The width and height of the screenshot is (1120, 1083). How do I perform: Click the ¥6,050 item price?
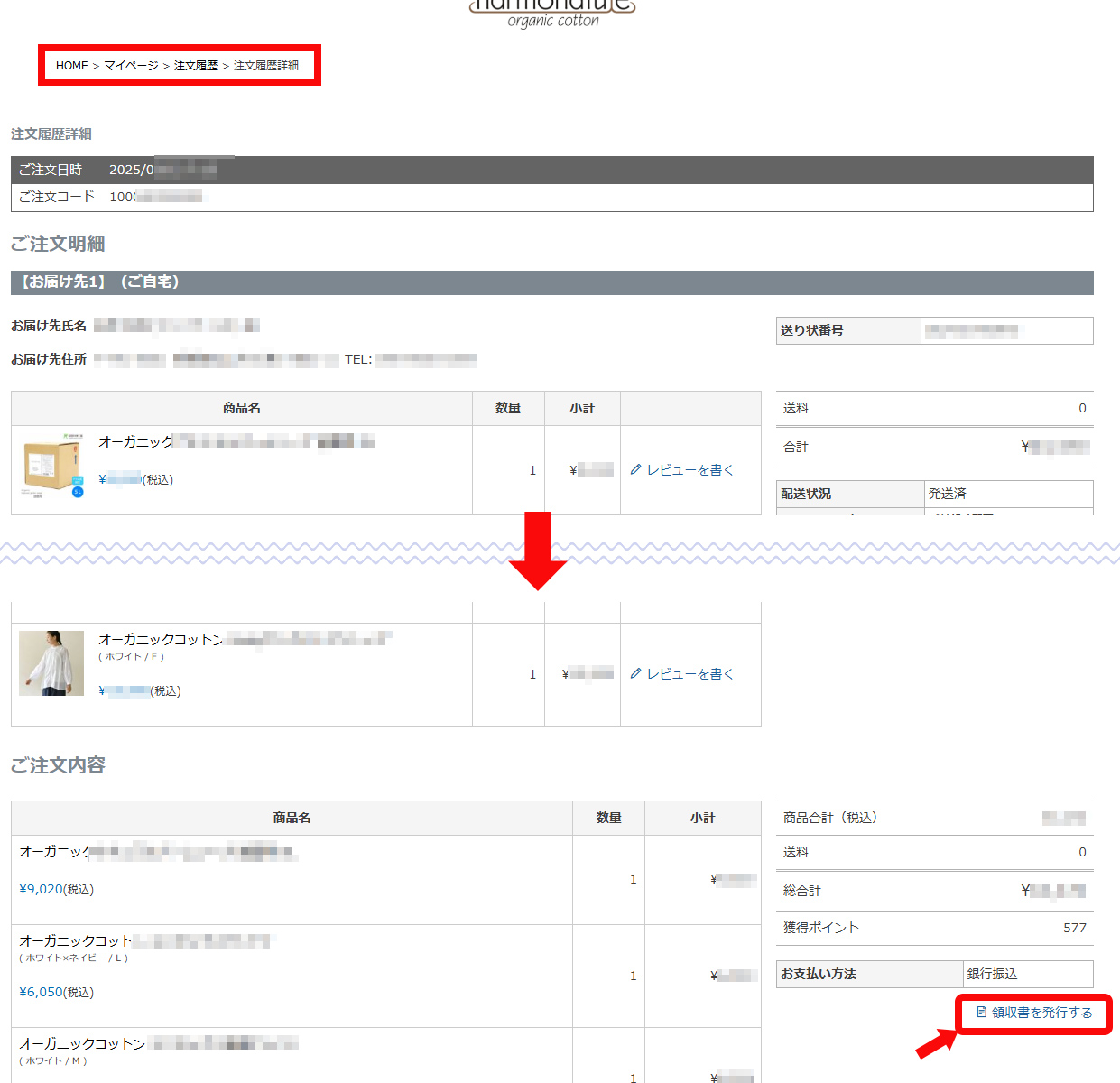42,992
